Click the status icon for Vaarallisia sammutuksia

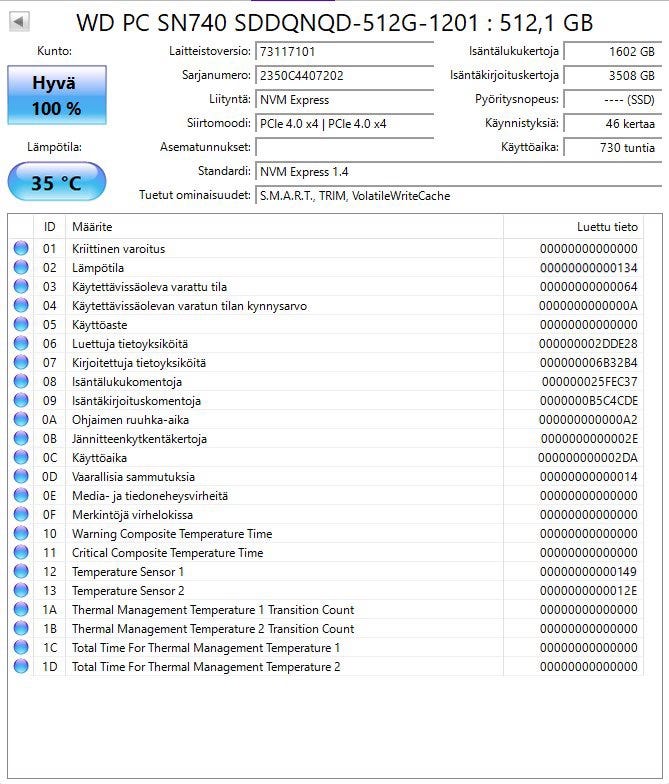click(x=21, y=476)
